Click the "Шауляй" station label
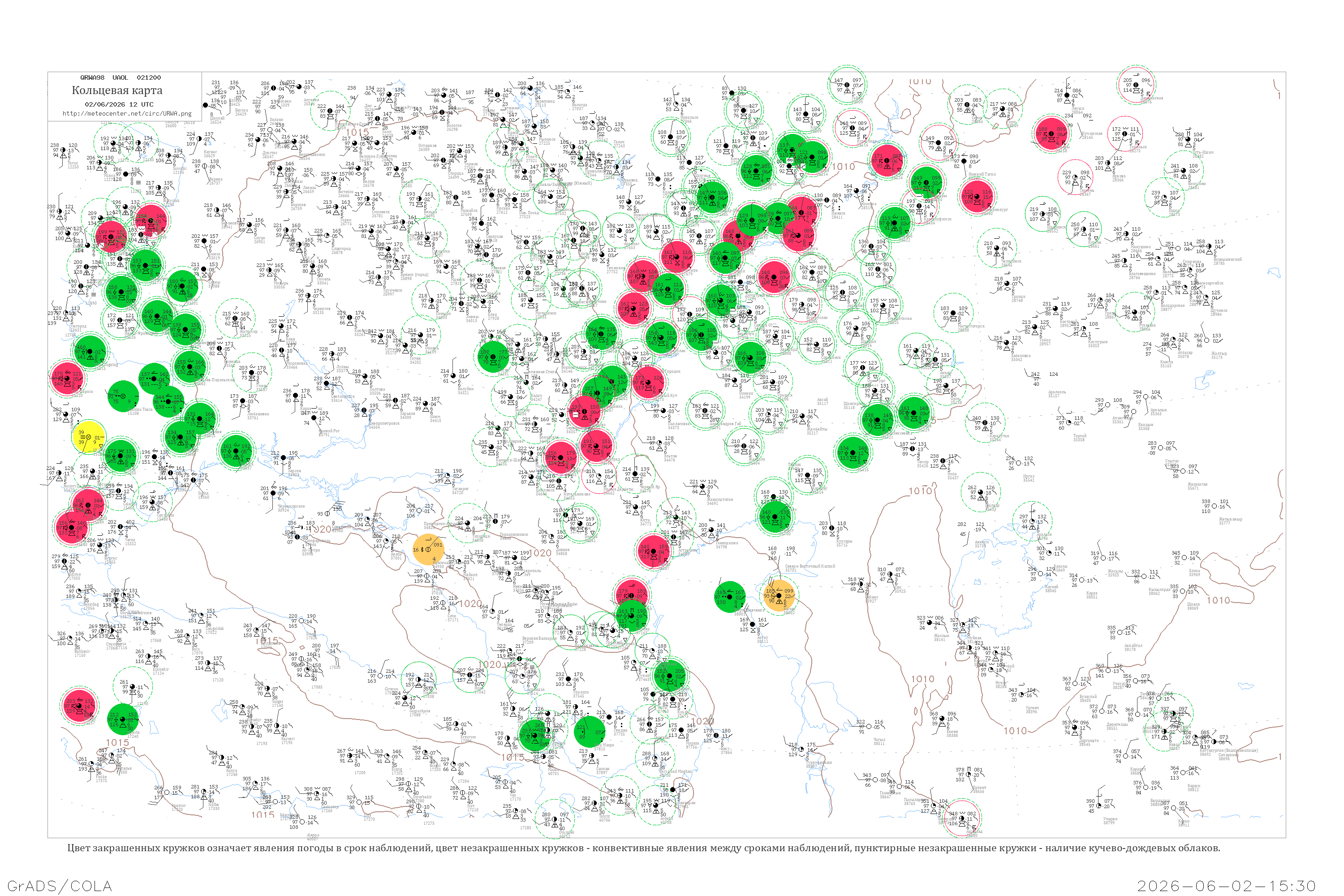Viewport: 1344px width, 896px height. [x=218, y=118]
